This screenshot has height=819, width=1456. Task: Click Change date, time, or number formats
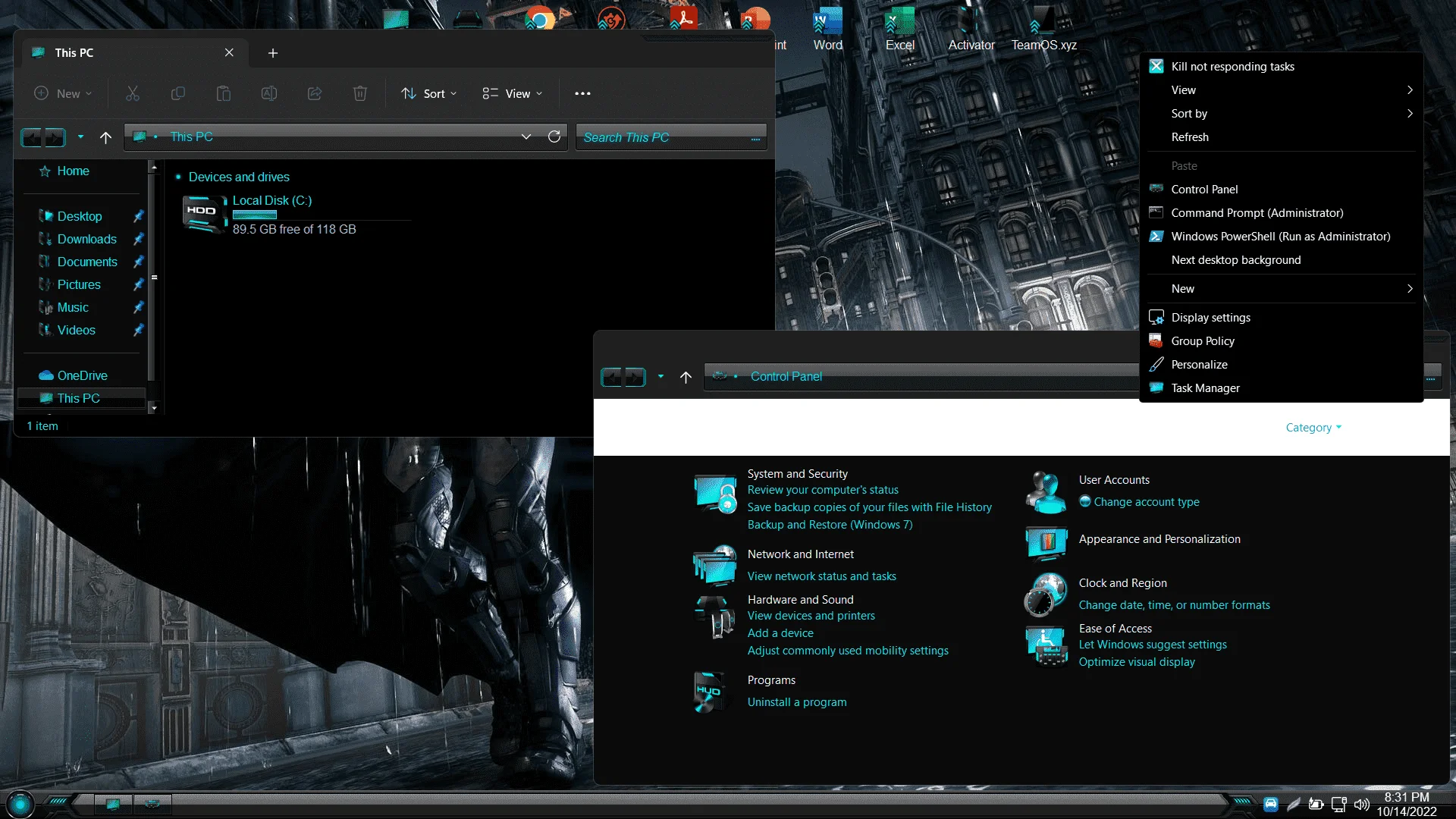[x=1175, y=605]
